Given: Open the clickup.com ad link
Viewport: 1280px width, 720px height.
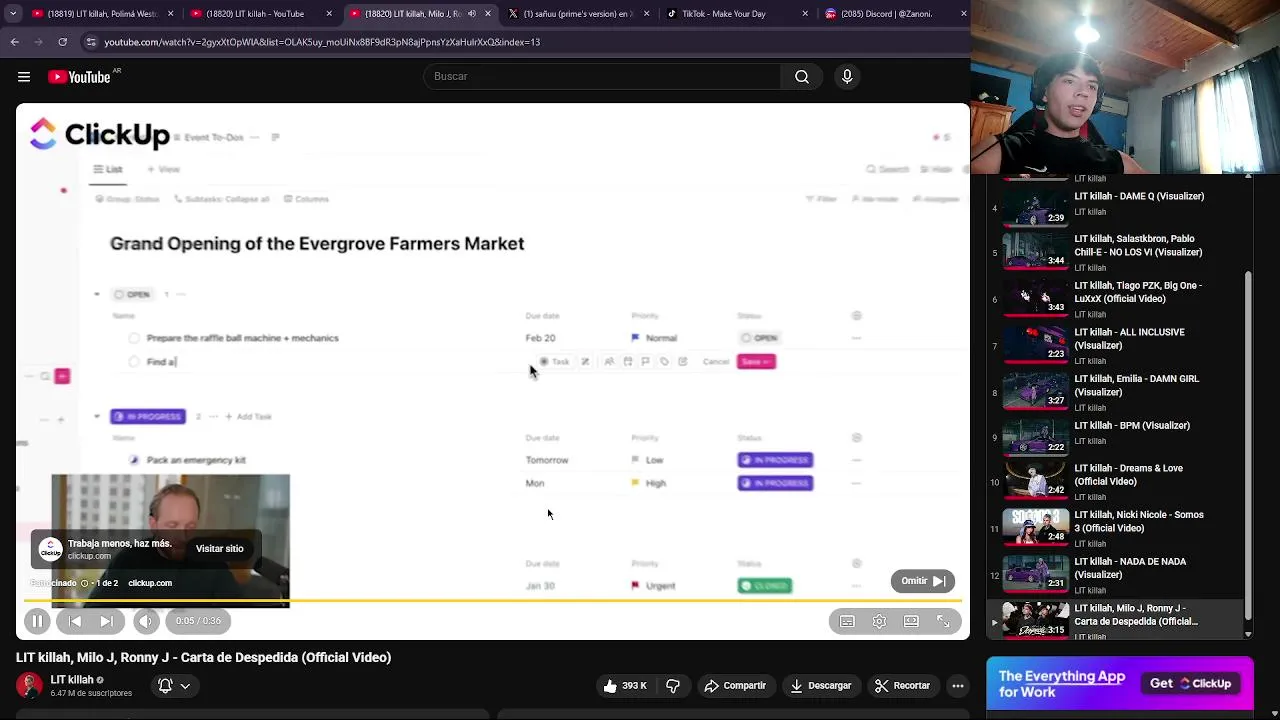Looking at the screenshot, I should (x=150, y=583).
